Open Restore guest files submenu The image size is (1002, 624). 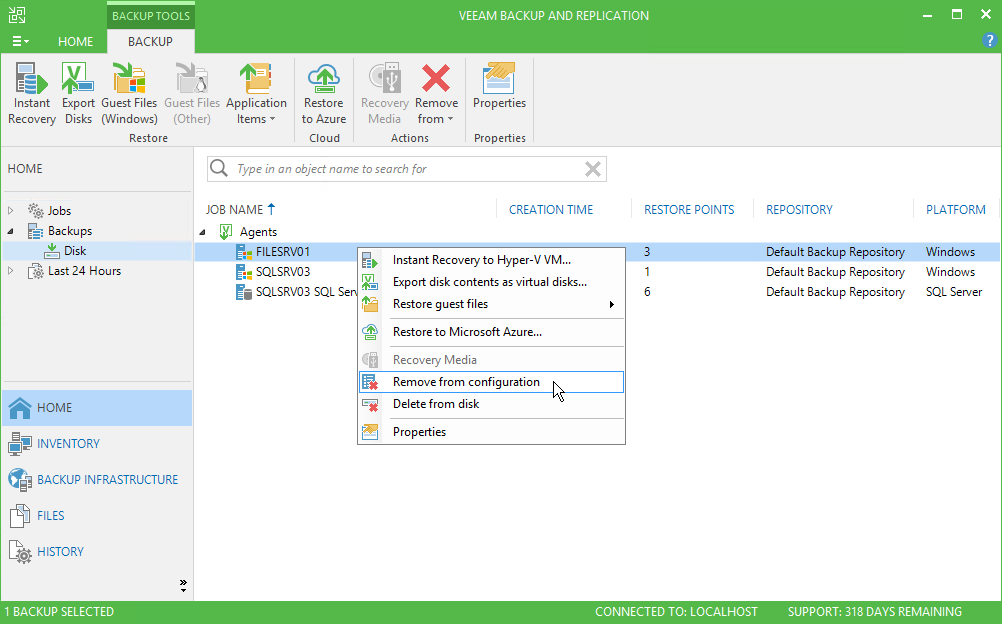click(x=491, y=304)
